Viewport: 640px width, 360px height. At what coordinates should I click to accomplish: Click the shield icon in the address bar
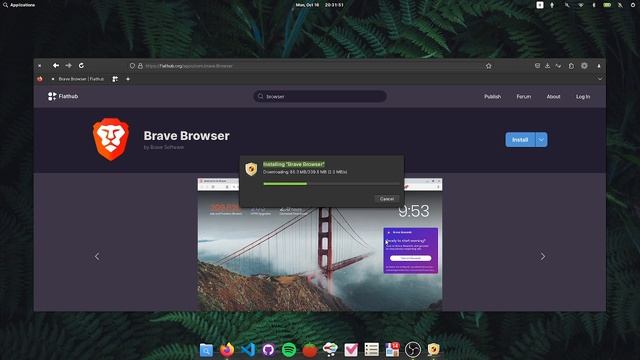click(x=132, y=66)
